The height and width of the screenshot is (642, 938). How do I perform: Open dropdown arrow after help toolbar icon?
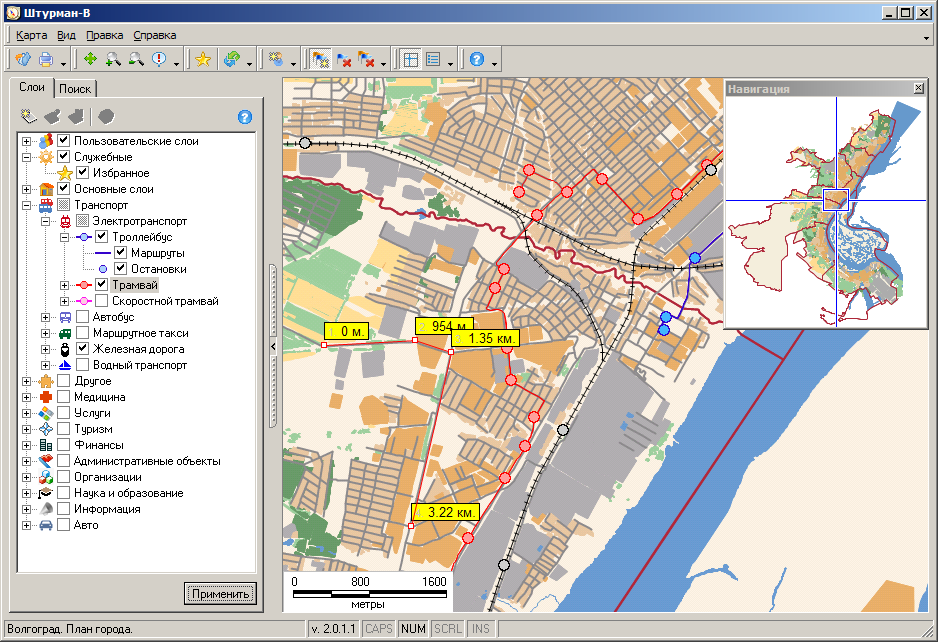494,63
